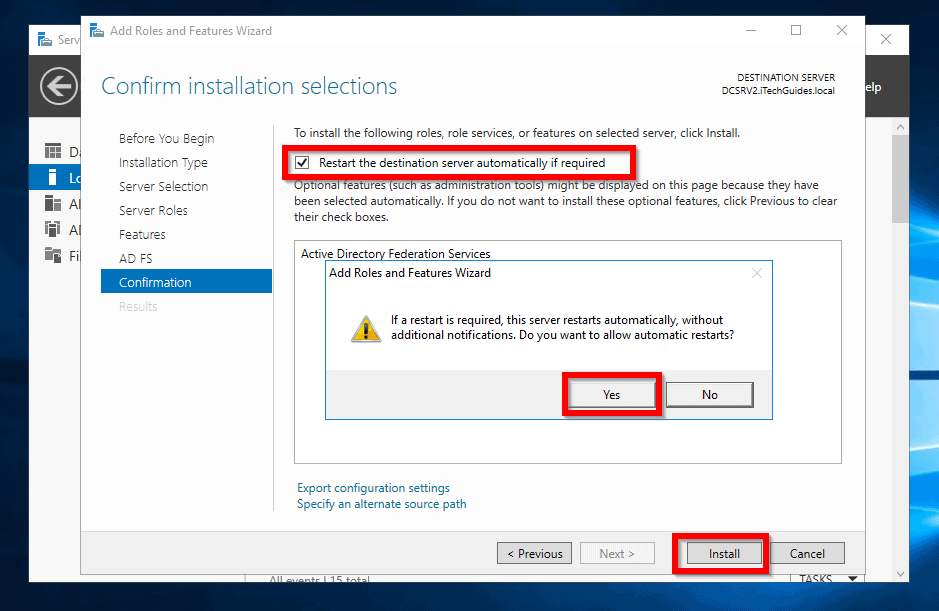Image resolution: width=939 pixels, height=611 pixels.
Task: Click the yellow warning icon in the restart dialog
Action: [366, 327]
